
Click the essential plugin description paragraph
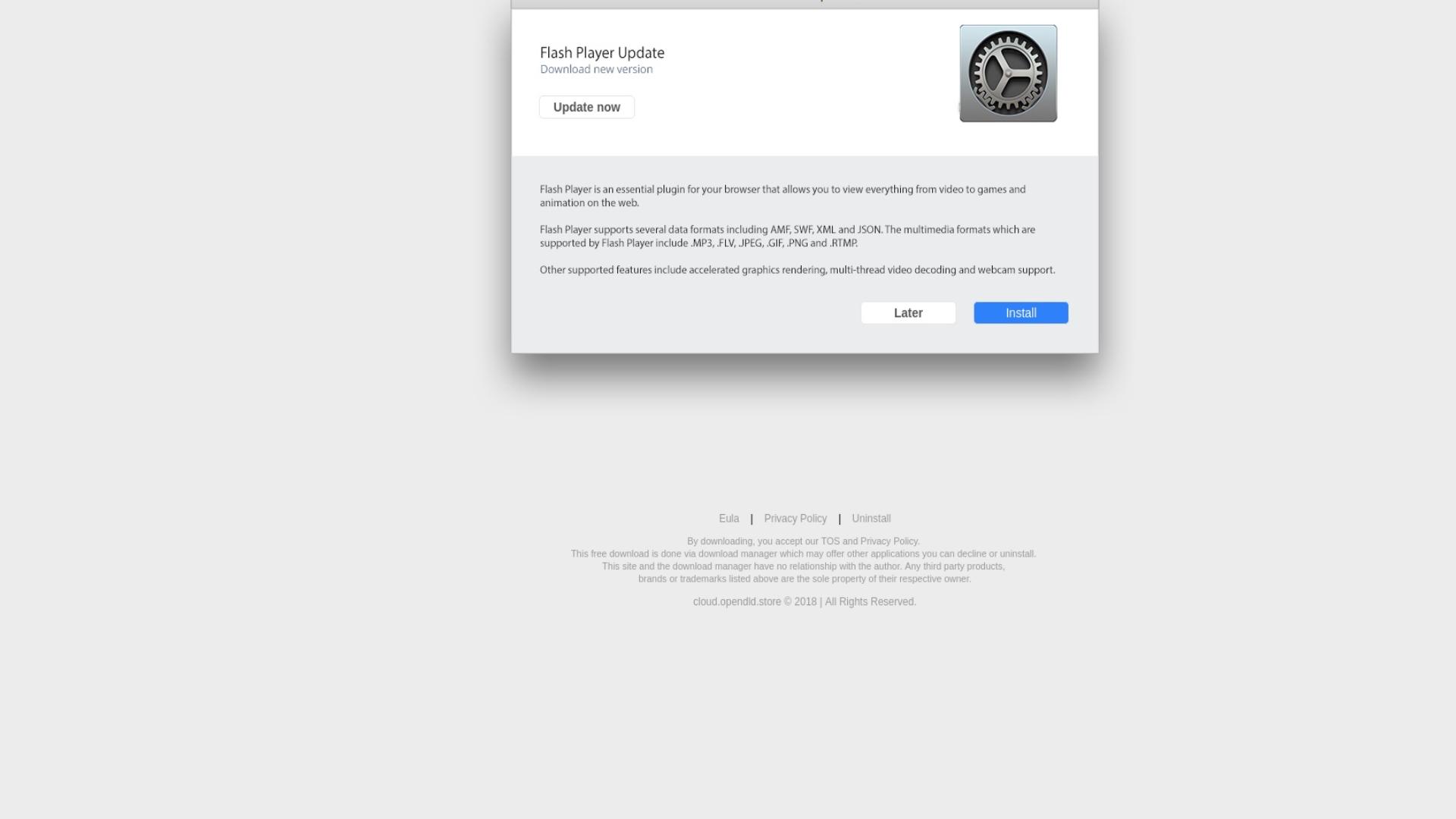[783, 196]
